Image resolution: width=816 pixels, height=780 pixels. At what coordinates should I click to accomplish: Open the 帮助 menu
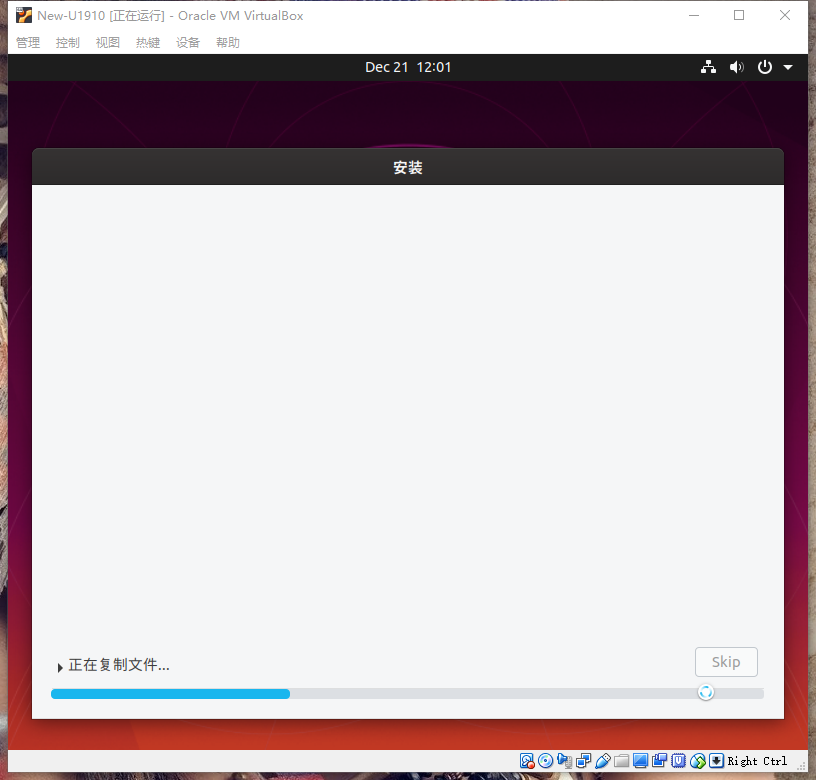[x=228, y=43]
